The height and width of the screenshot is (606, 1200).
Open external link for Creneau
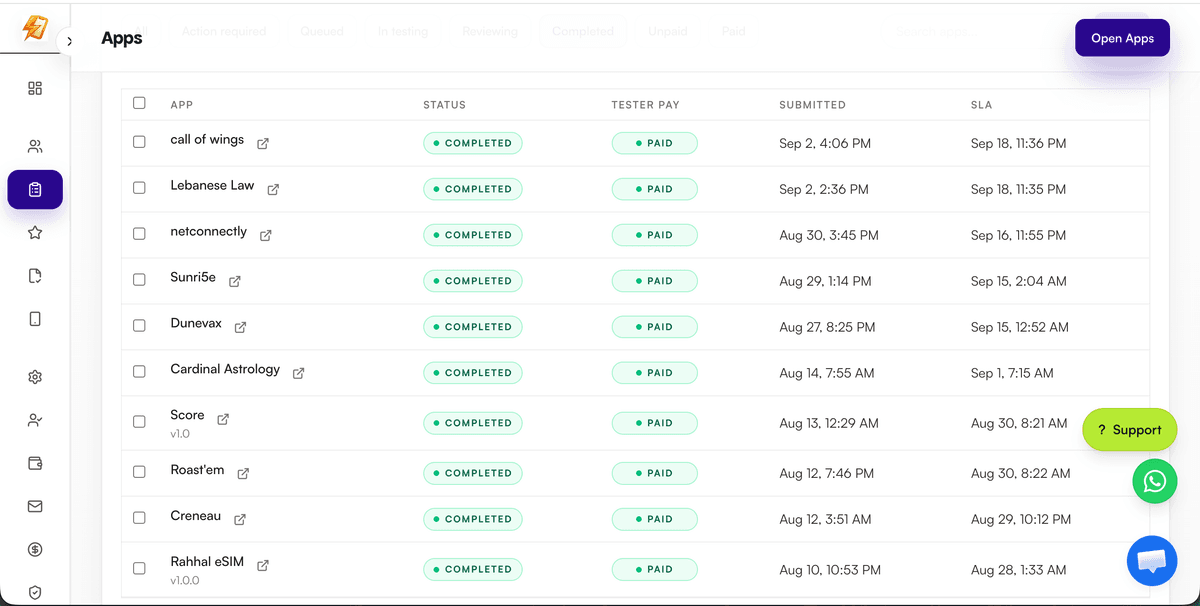[240, 519]
